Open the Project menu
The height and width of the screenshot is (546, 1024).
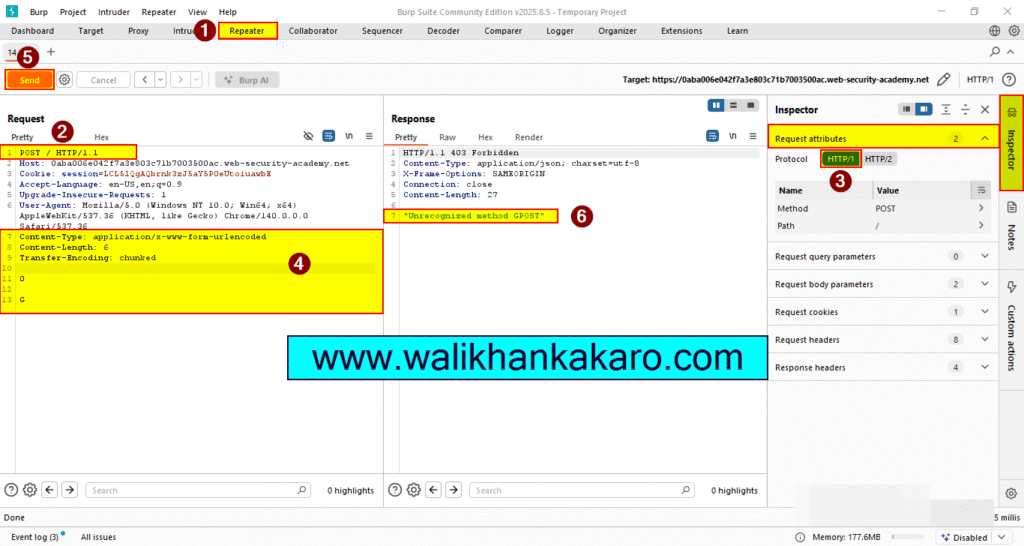click(72, 12)
